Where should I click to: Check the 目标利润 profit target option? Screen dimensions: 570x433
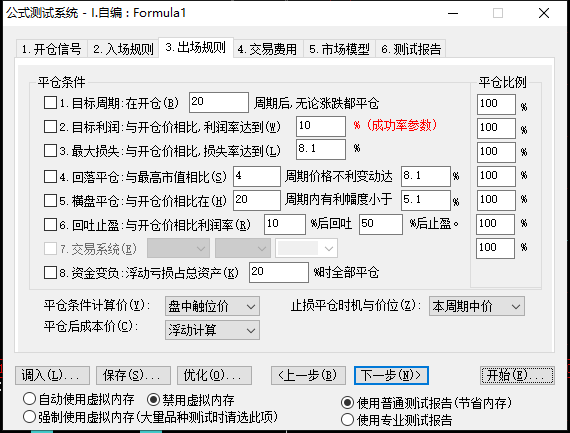[x=50, y=127]
